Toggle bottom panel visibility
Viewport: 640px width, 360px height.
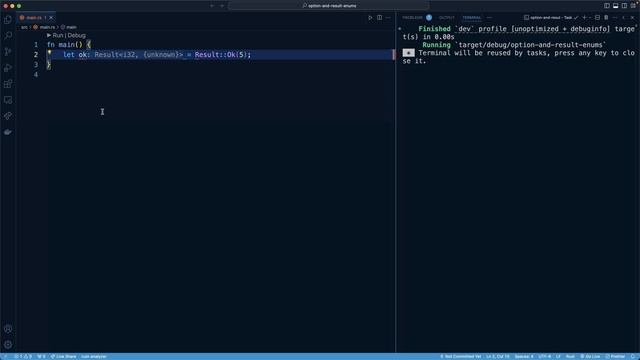tap(616, 6)
